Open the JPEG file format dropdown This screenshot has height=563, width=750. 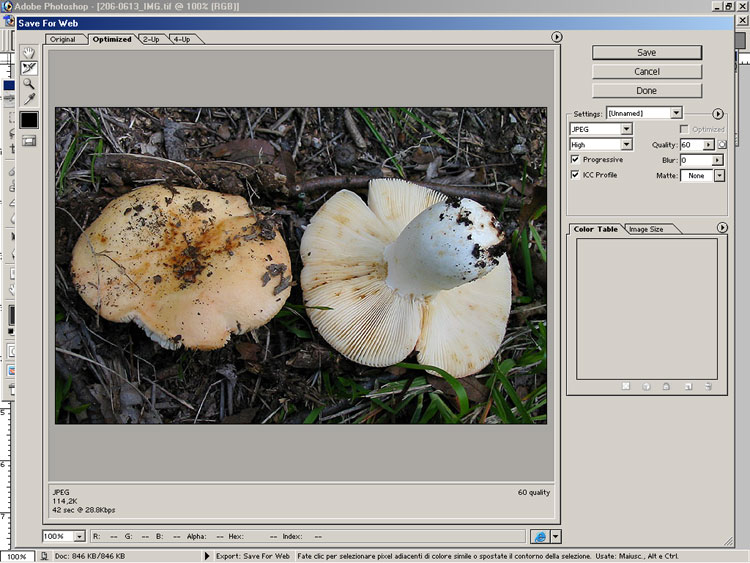(x=626, y=129)
